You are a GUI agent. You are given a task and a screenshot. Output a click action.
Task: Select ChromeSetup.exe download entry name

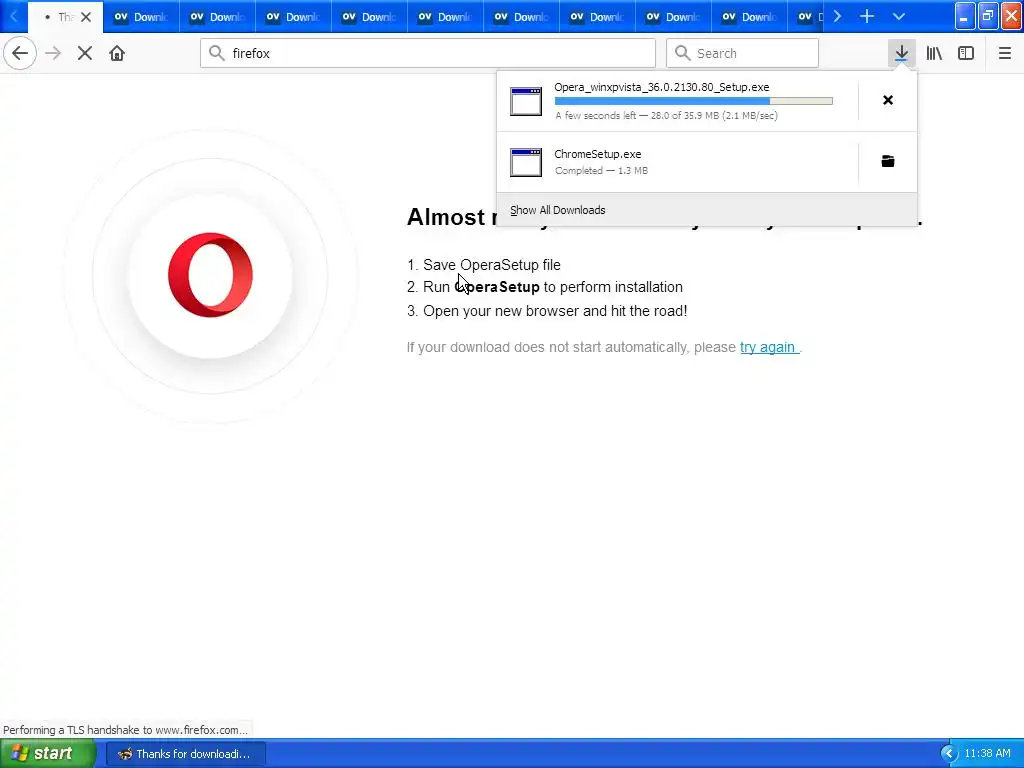[x=598, y=154]
